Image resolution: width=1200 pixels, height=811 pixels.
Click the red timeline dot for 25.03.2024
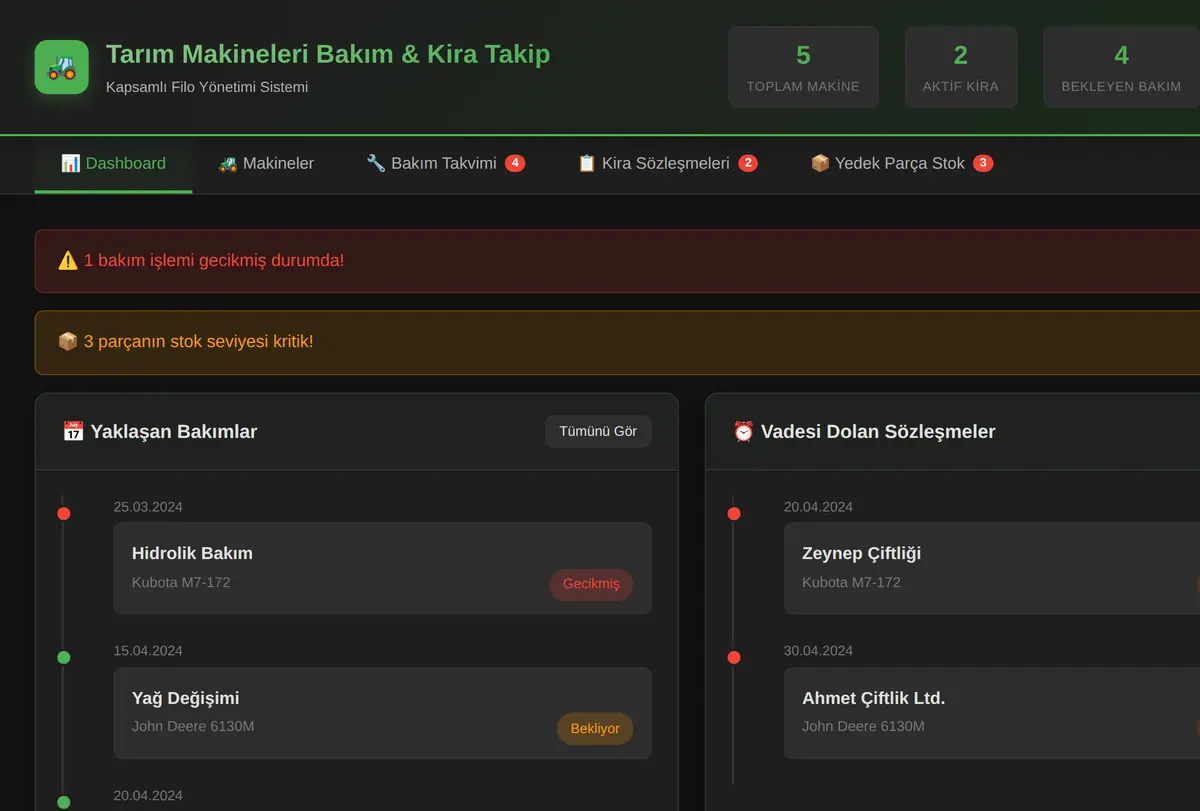pyautogui.click(x=64, y=513)
